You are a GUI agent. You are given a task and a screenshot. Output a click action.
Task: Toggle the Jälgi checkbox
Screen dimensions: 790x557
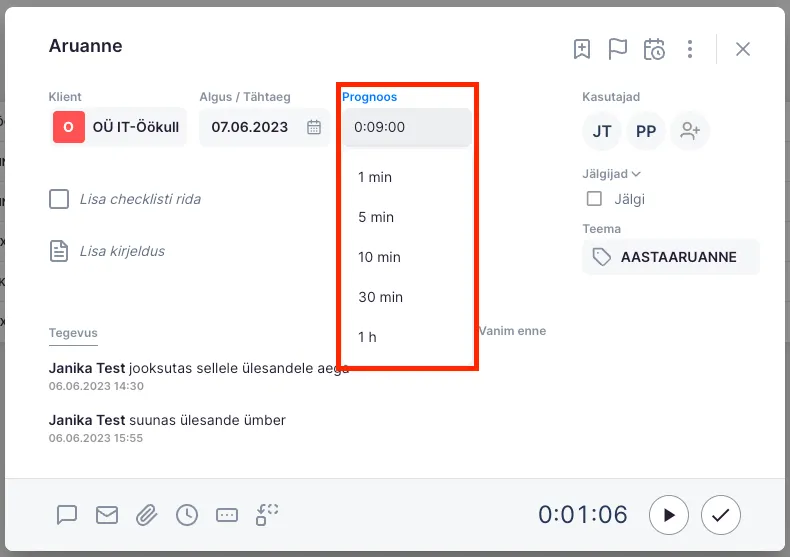coord(594,199)
